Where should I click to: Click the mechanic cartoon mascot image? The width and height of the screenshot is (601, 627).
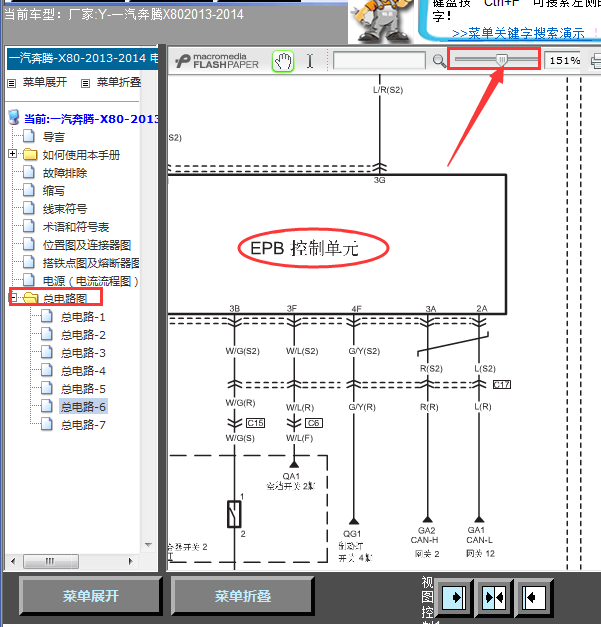[x=382, y=21]
